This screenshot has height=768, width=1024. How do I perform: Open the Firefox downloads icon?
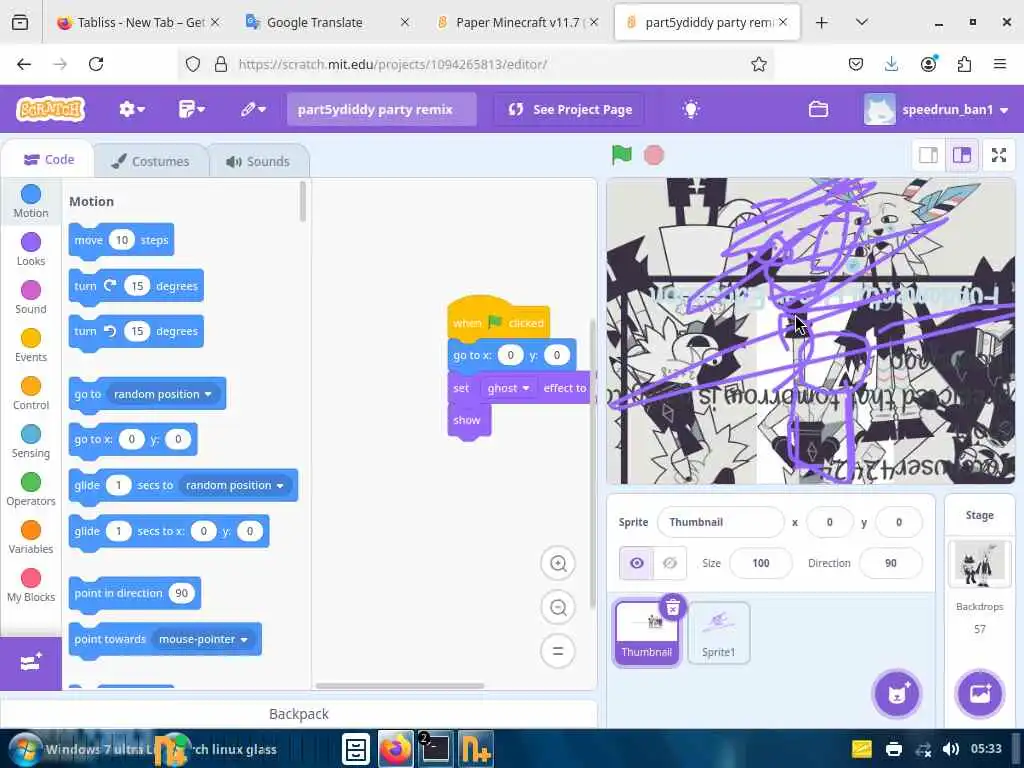tap(891, 64)
